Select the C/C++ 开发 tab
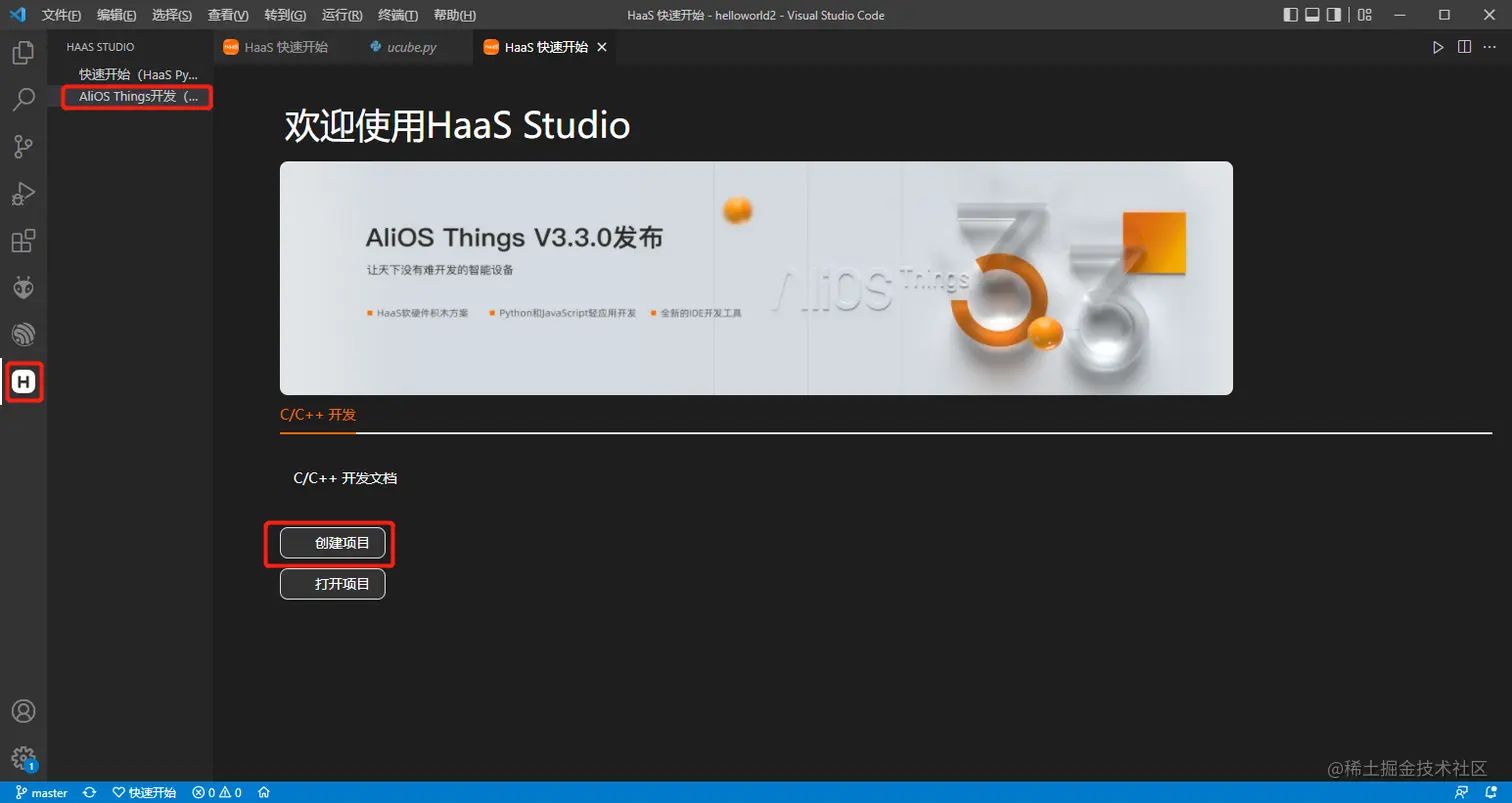 coord(318,414)
